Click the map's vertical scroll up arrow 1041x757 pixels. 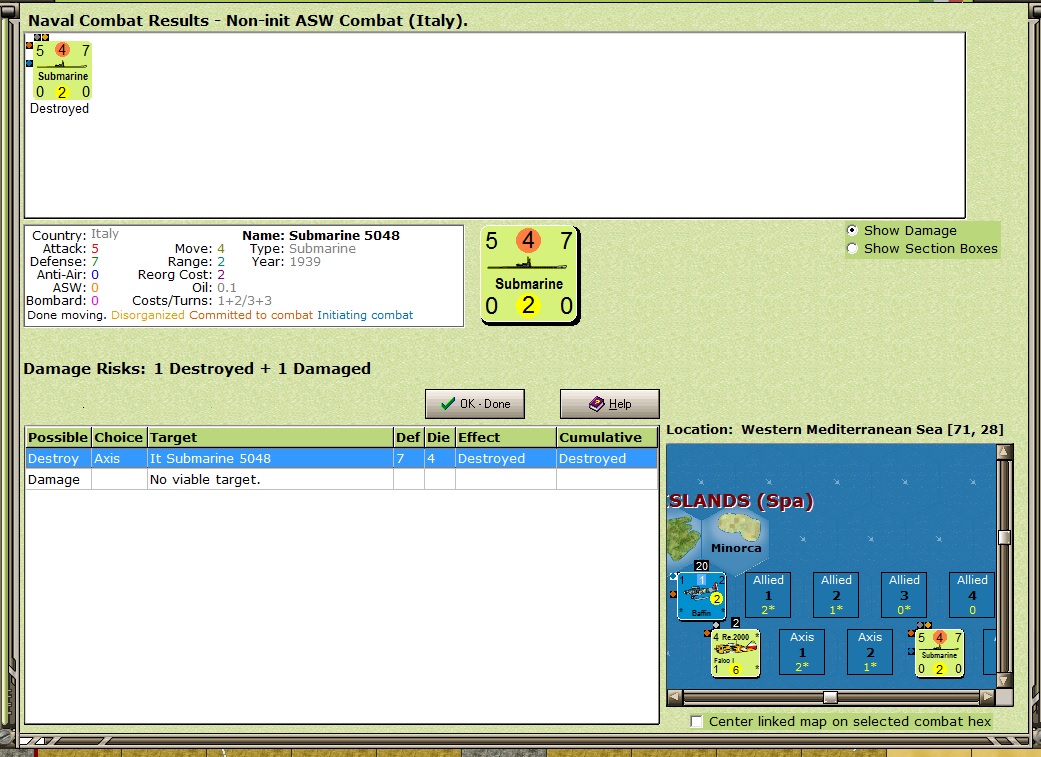point(1004,452)
